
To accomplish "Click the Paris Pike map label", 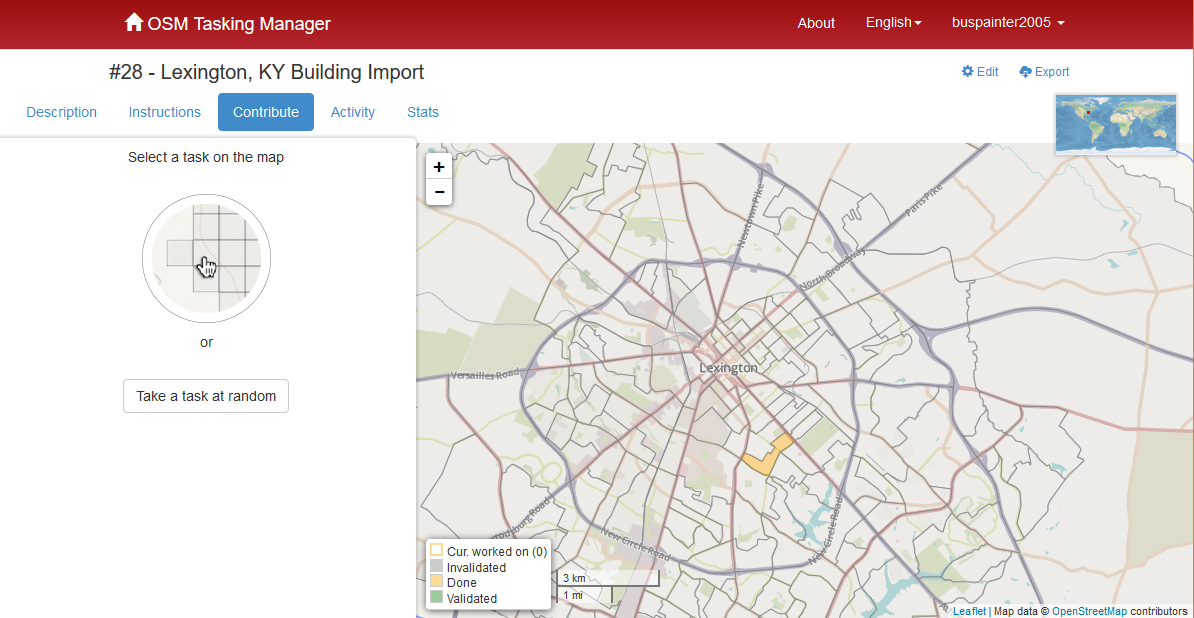I will pos(924,200).
